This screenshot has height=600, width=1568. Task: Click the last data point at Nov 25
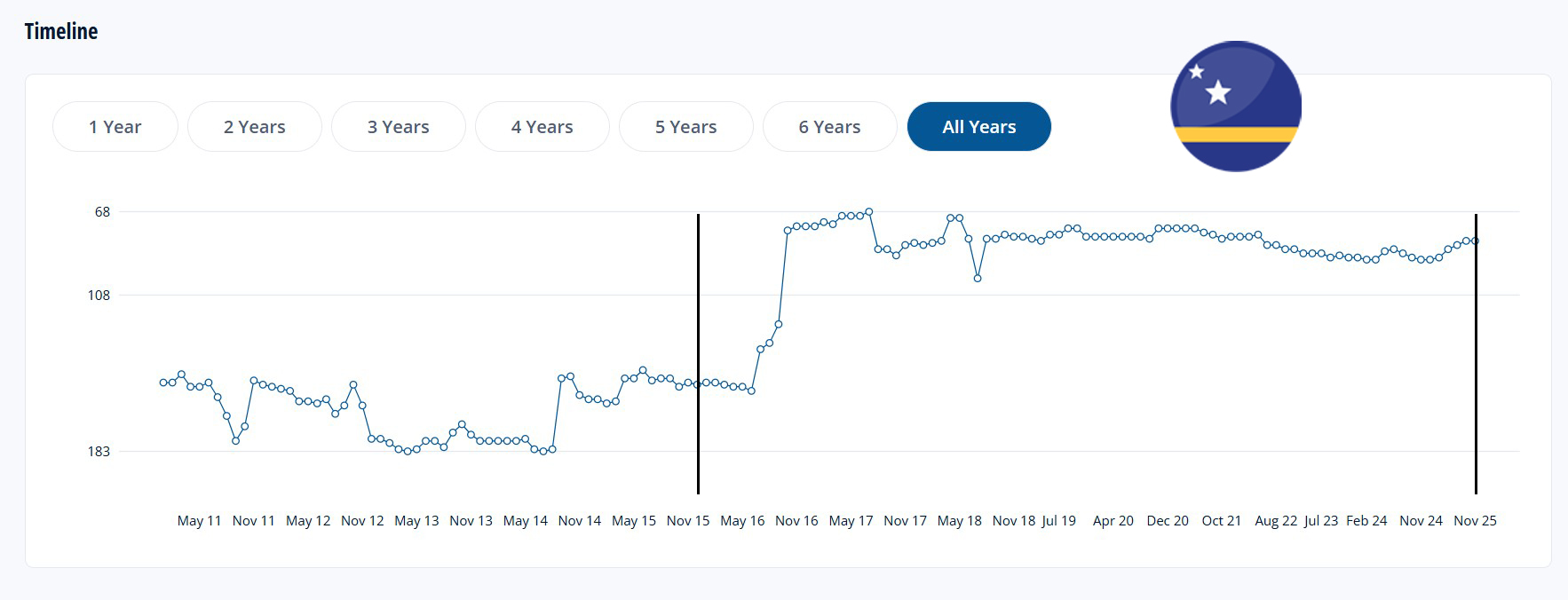click(1475, 241)
